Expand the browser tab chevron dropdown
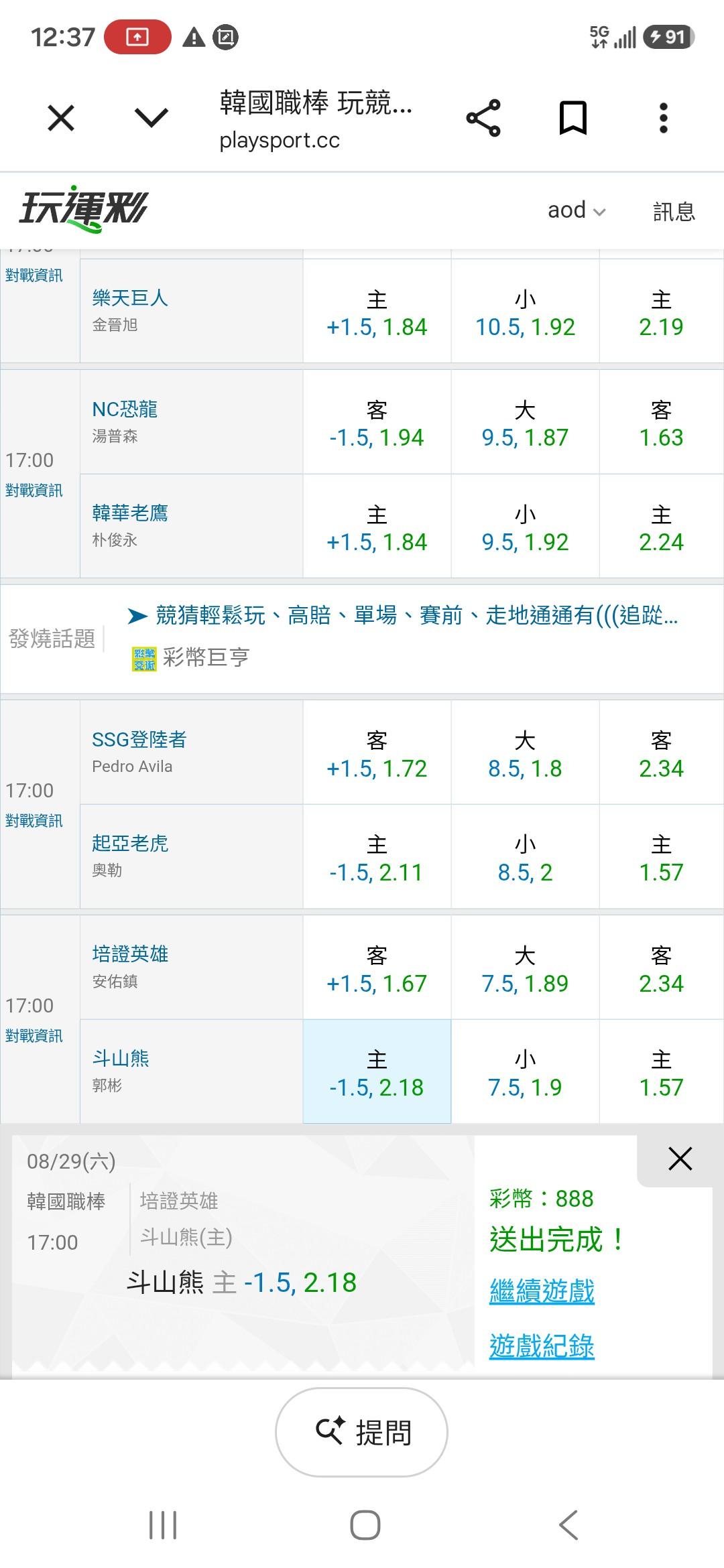The height and width of the screenshot is (1568, 724). click(x=152, y=119)
